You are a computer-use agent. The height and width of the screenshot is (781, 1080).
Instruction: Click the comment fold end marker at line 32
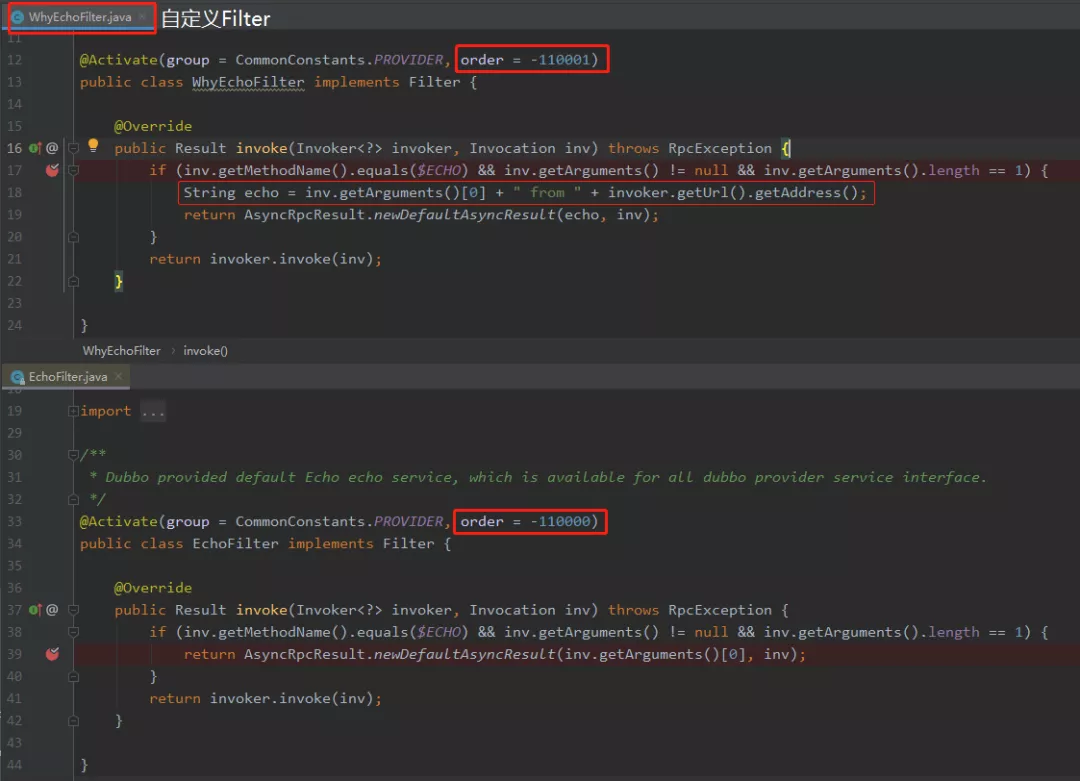73,499
